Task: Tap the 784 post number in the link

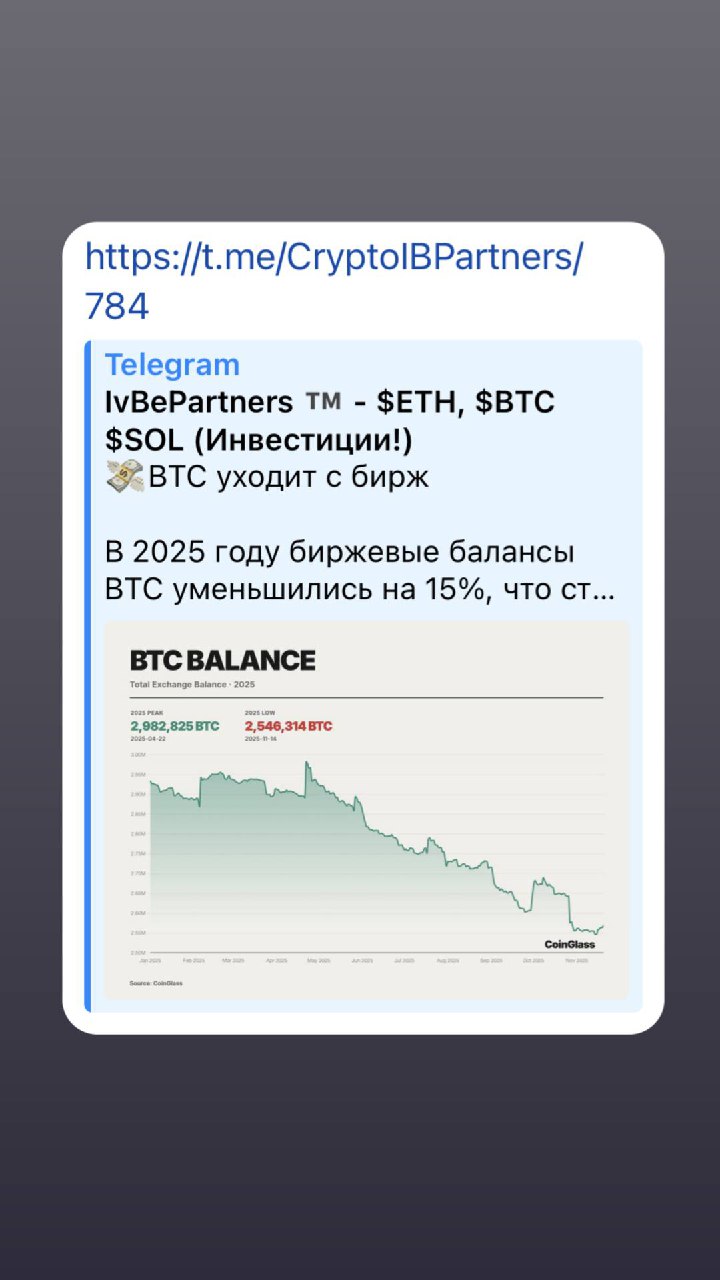Action: click(117, 306)
